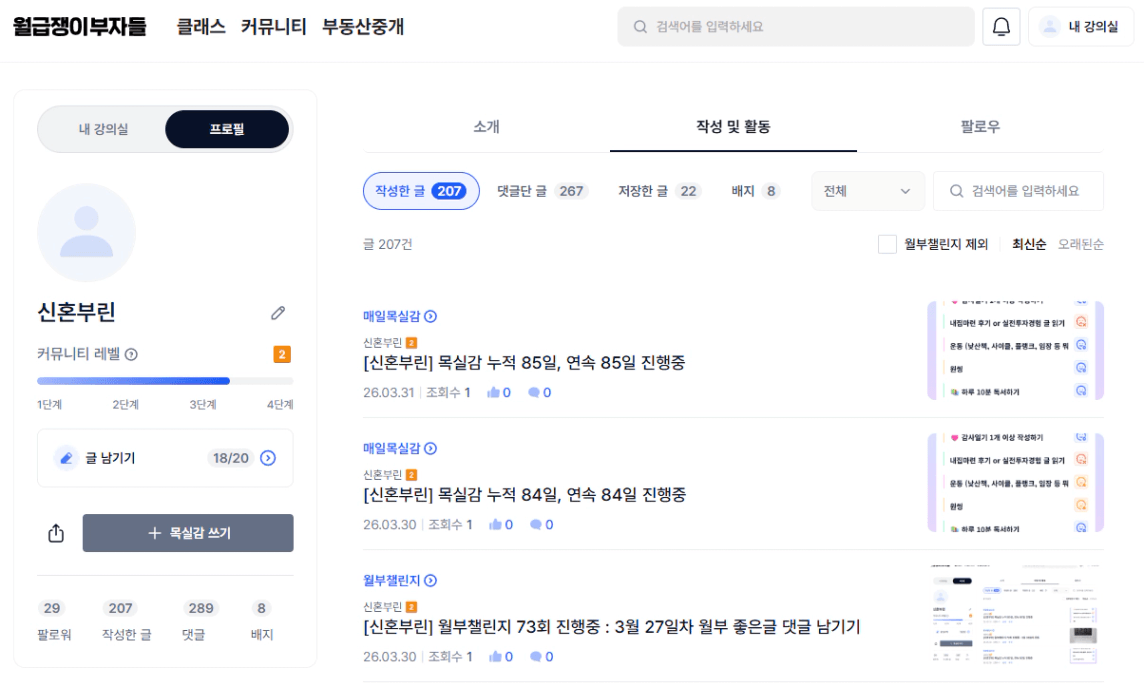Show the 댓글단 글 267 list
Viewport: 1144px width, 687px height.
(541, 191)
